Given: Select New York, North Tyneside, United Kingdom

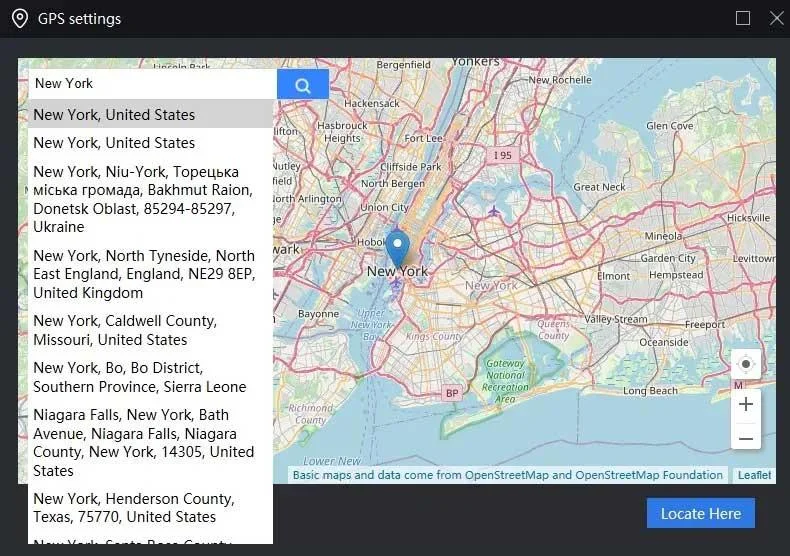Looking at the screenshot, I should pyautogui.click(x=150, y=274).
